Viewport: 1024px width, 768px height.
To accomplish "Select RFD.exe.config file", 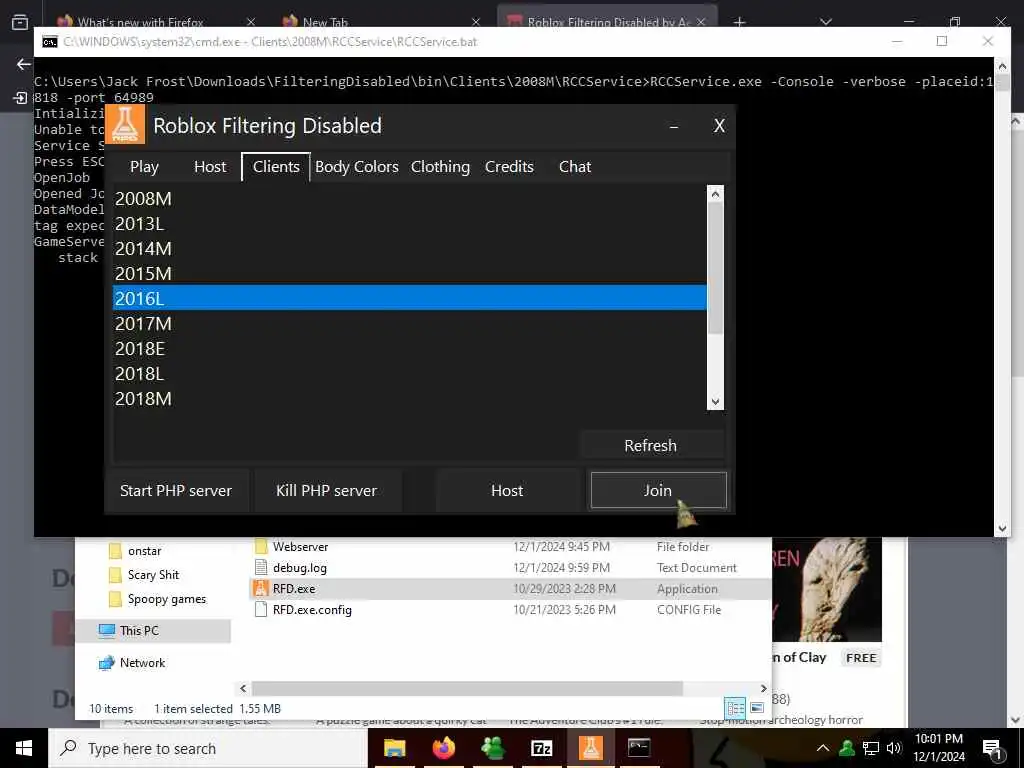I will 312,609.
